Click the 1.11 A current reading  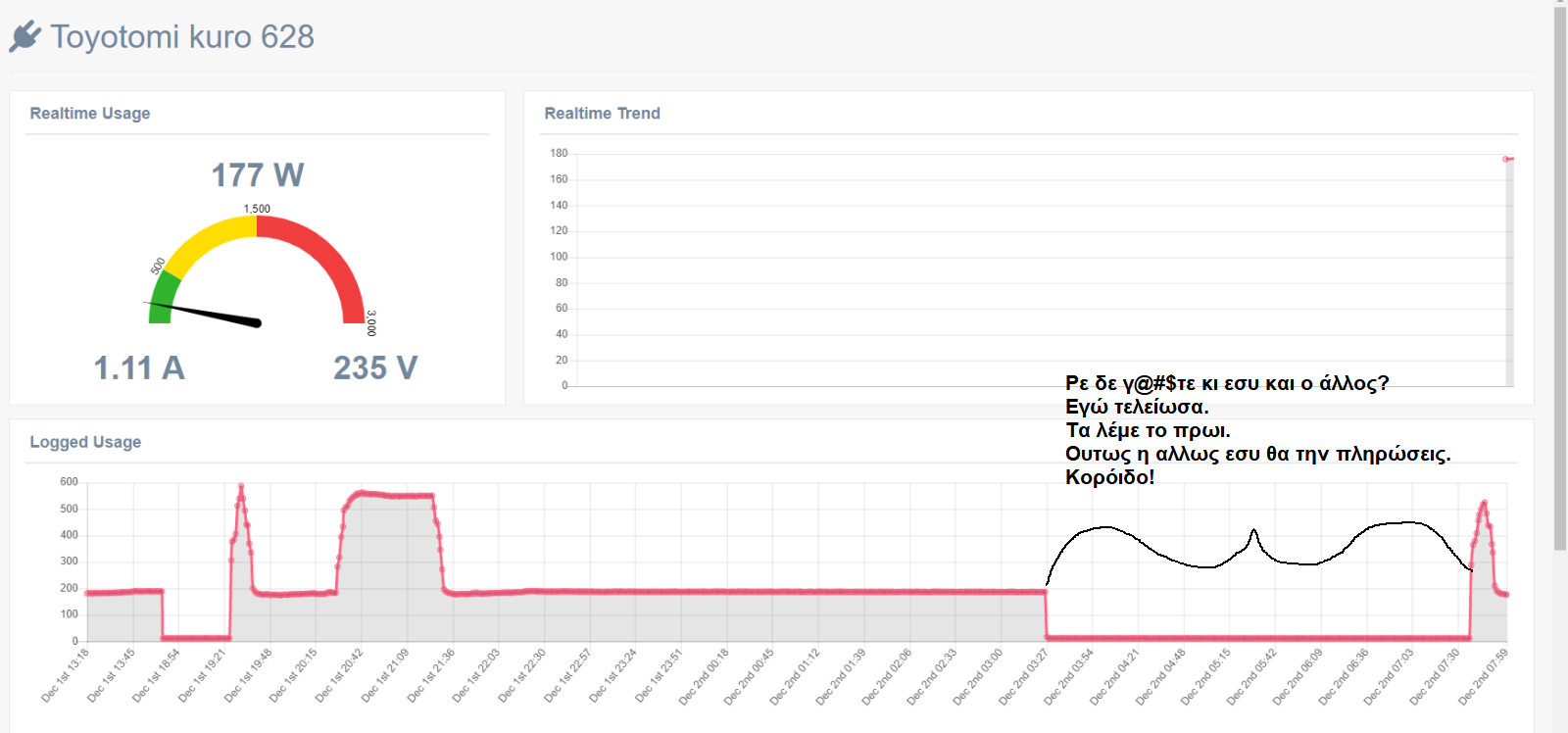139,367
